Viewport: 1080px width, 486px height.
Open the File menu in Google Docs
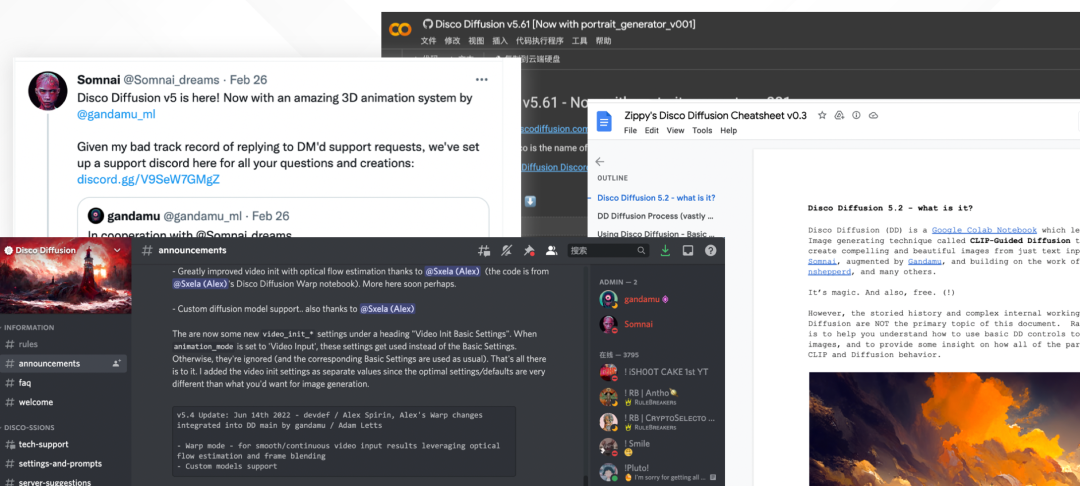[x=630, y=130]
